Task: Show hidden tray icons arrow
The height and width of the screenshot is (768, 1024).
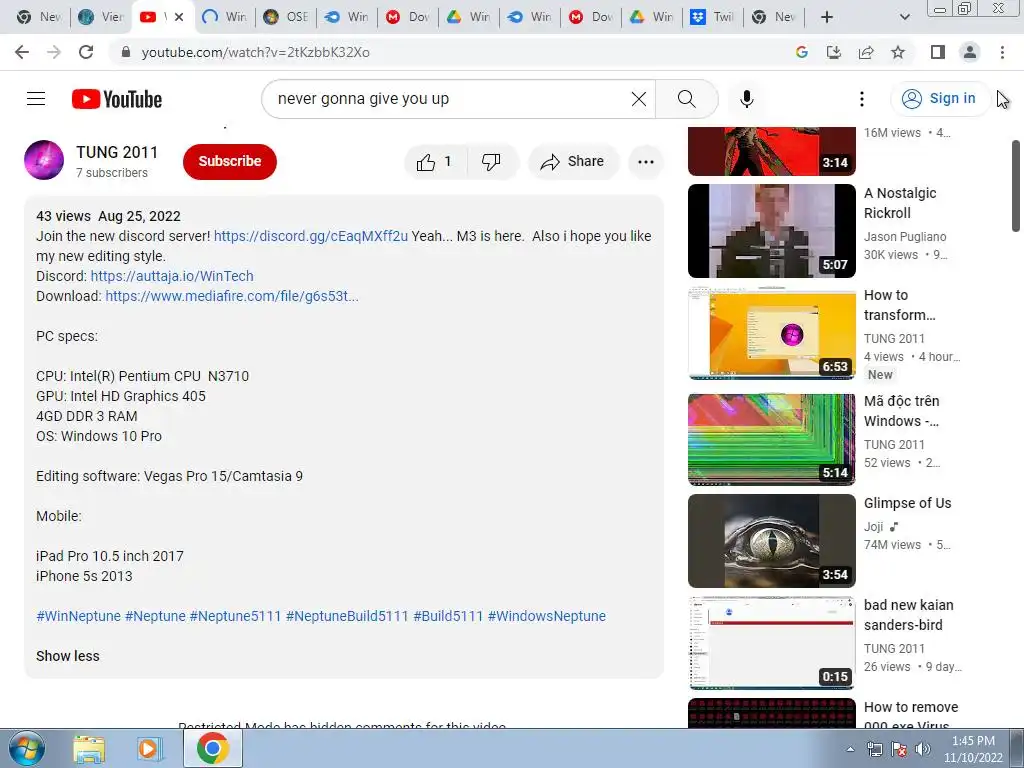Action: pyautogui.click(x=850, y=749)
